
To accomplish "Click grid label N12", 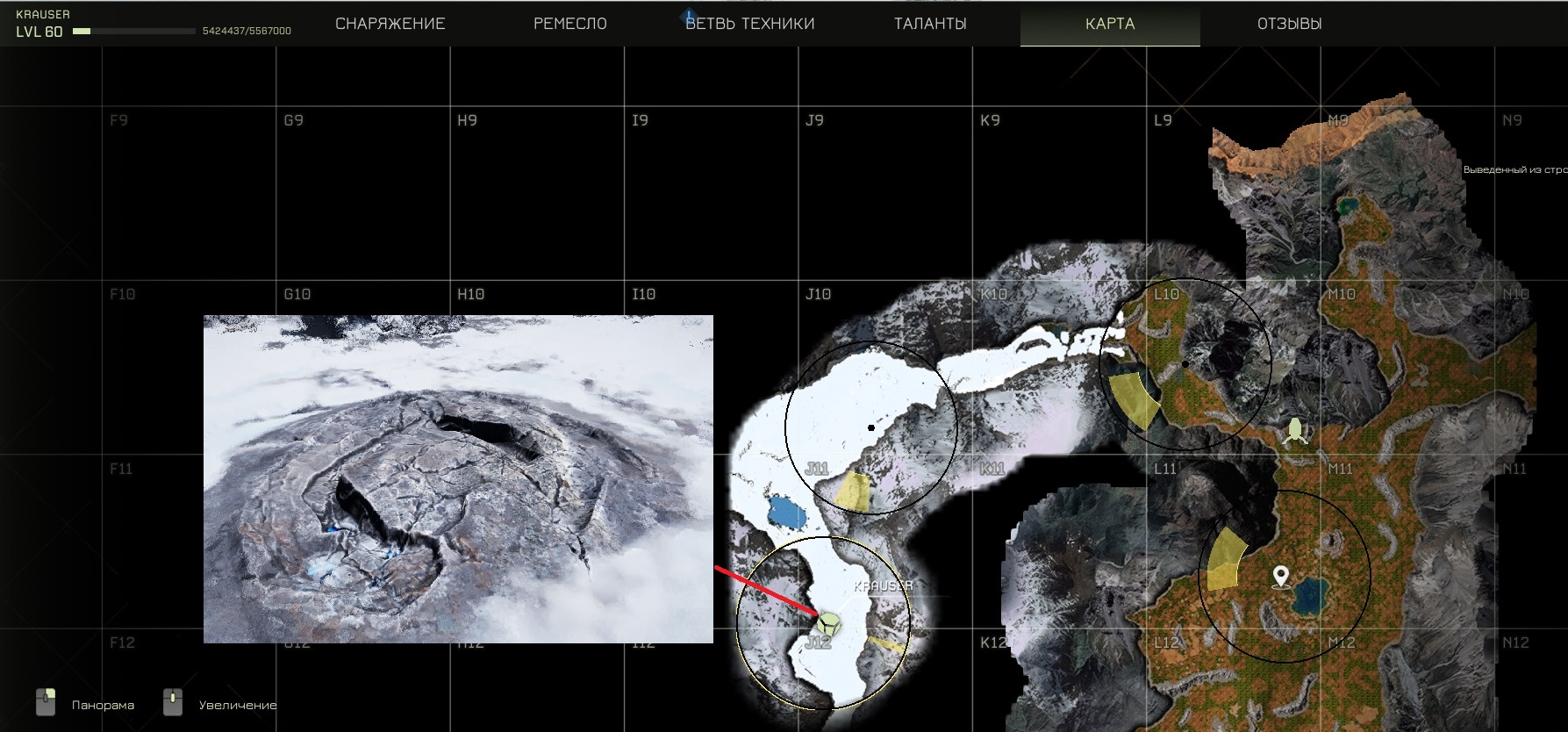I will click(x=1515, y=642).
